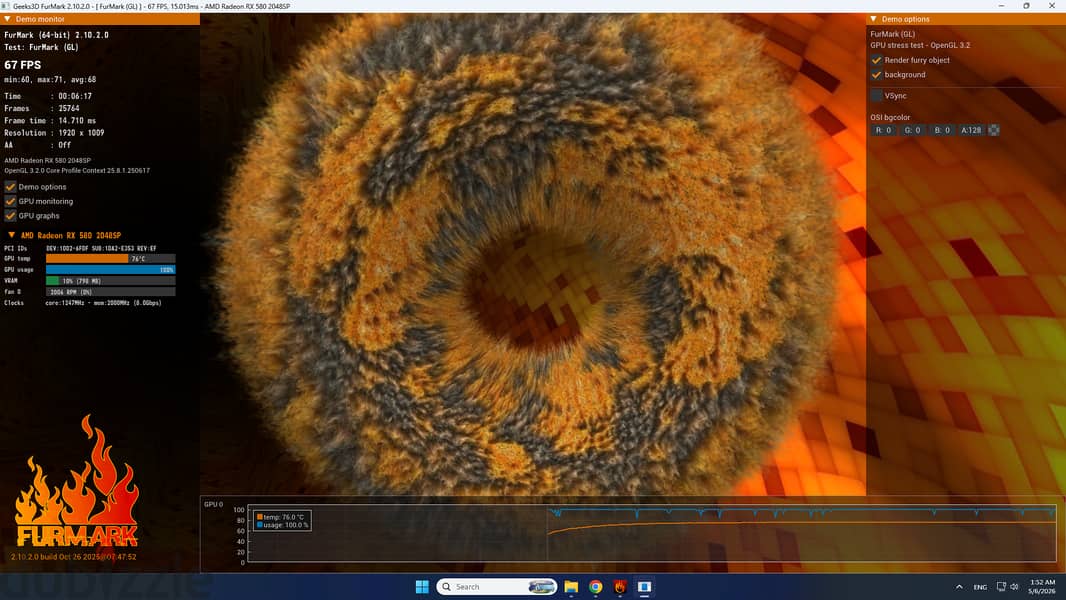Uncheck the GPU monitoring checkbox
The image size is (1066, 600).
pyautogui.click(x=10, y=201)
